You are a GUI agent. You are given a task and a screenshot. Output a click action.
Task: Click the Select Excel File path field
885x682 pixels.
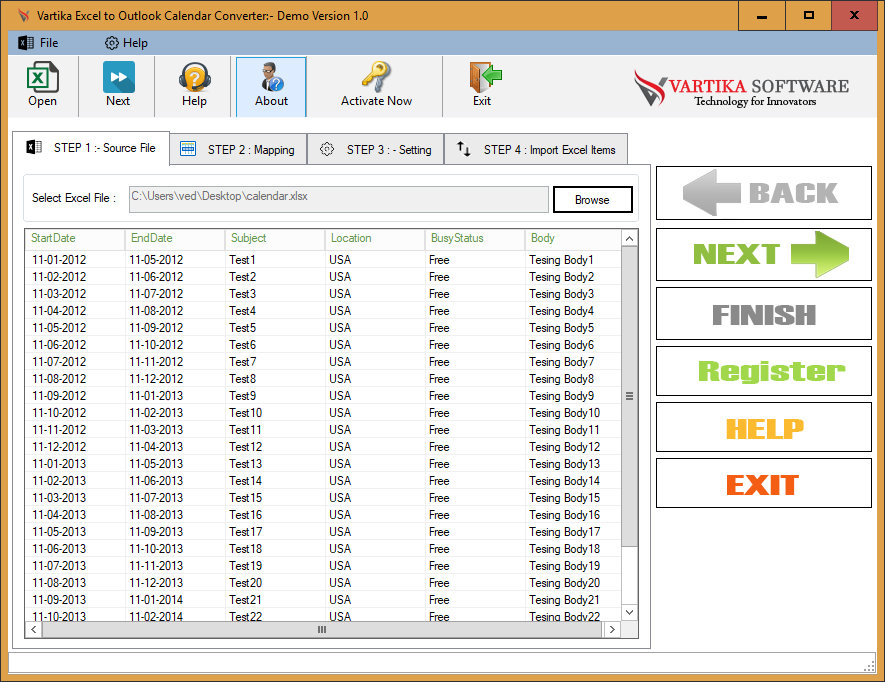point(339,199)
